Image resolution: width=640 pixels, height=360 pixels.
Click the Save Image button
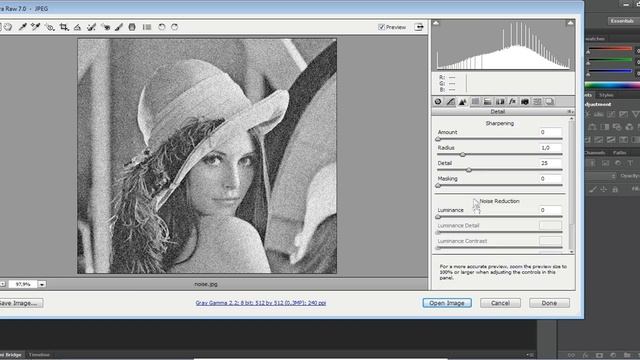20,303
